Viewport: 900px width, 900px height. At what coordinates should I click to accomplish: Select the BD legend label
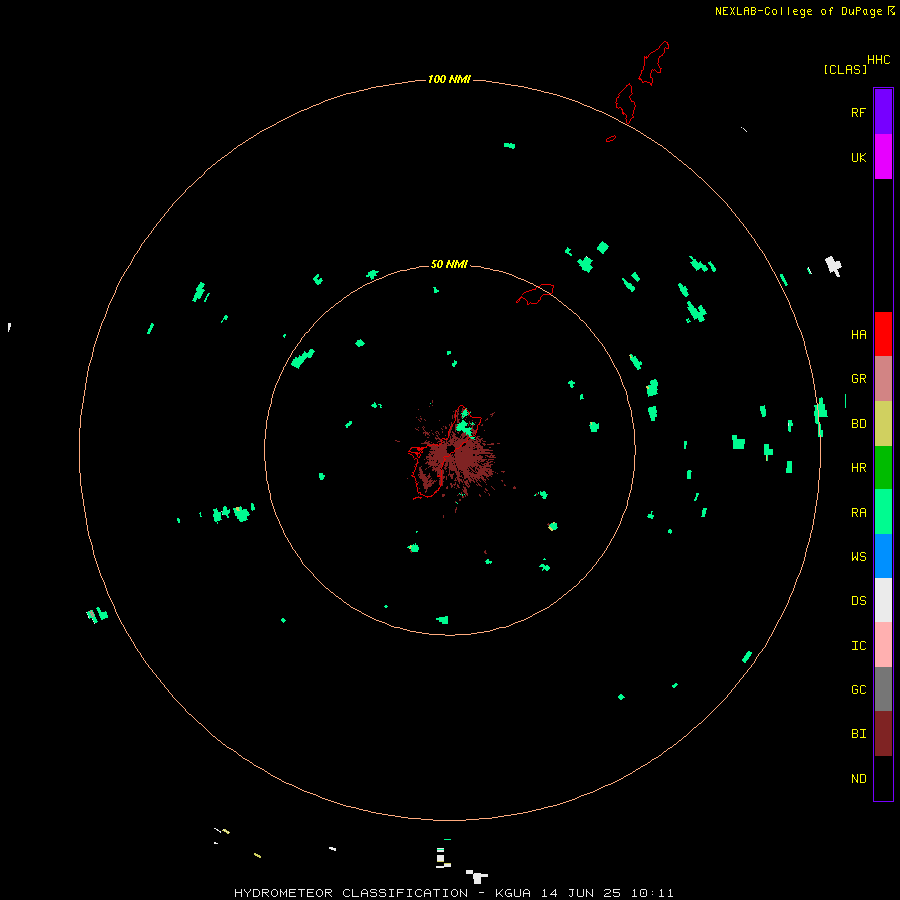click(x=858, y=423)
